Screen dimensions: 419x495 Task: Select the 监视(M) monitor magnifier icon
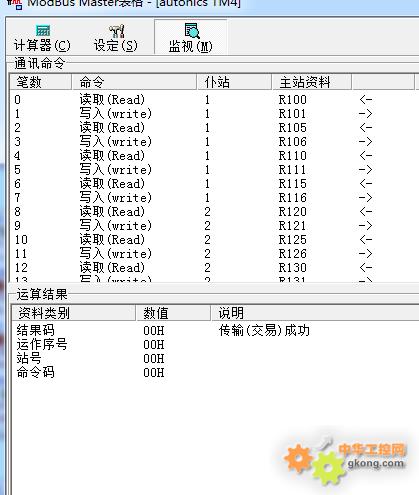[x=192, y=31]
